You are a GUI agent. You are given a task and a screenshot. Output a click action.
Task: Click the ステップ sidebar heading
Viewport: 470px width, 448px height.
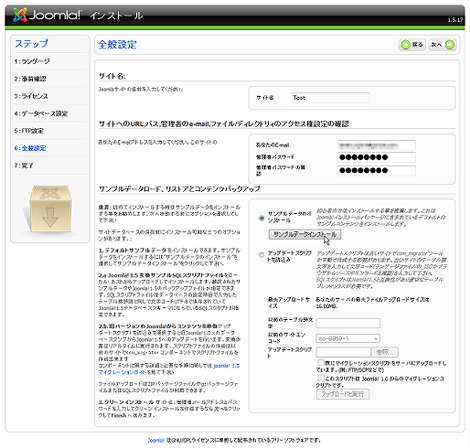coord(31,43)
